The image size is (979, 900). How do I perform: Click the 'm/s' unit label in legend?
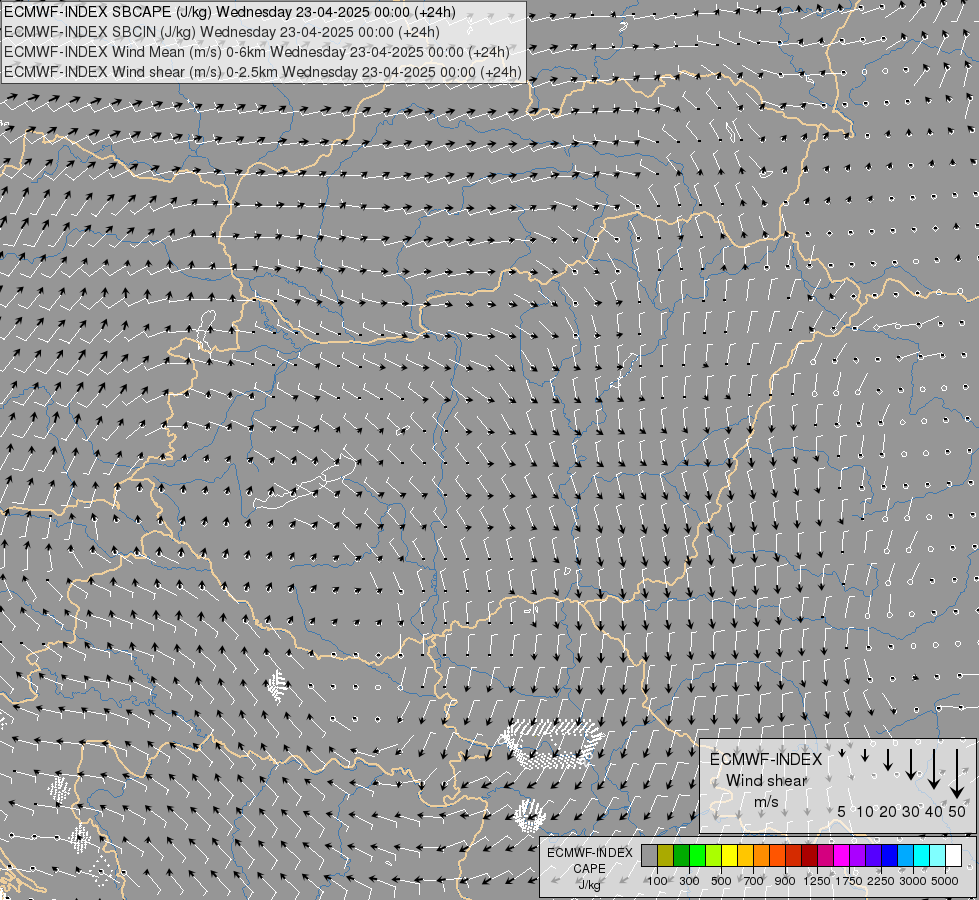point(766,801)
